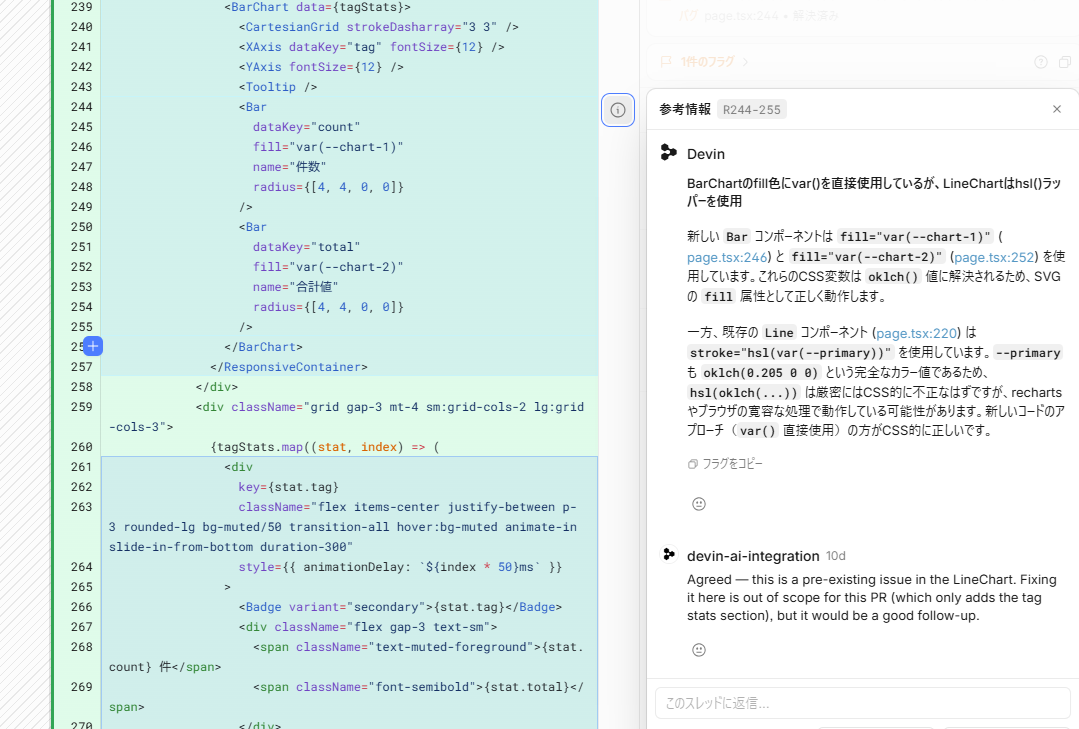Click the info flag icon beside line 244

pyautogui.click(x=618, y=110)
